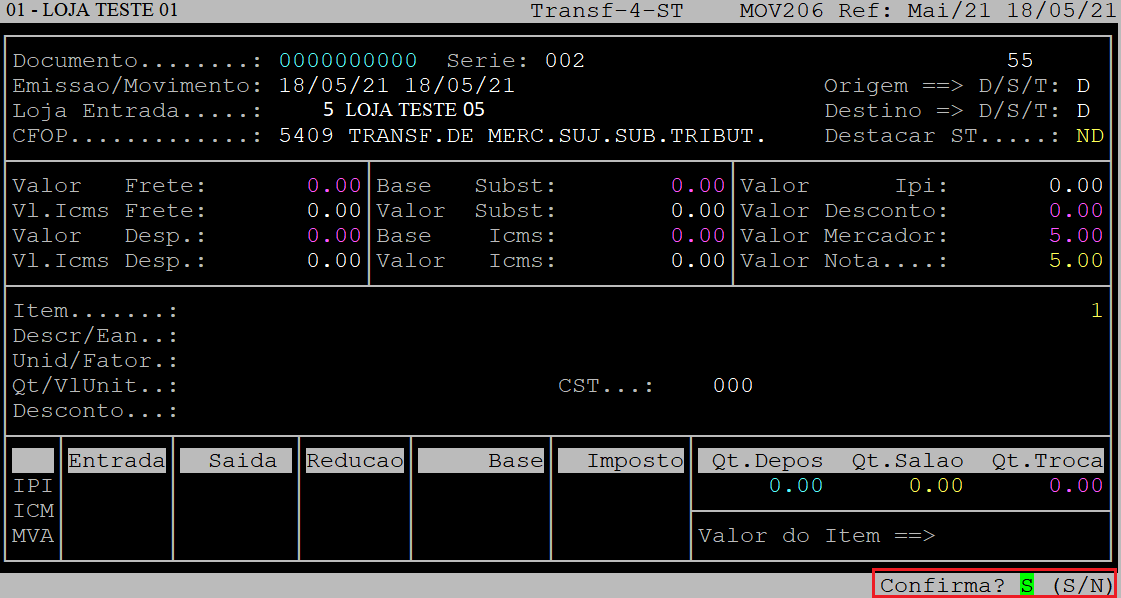
Task: Click the Serie field showing 002
Action: (565, 61)
